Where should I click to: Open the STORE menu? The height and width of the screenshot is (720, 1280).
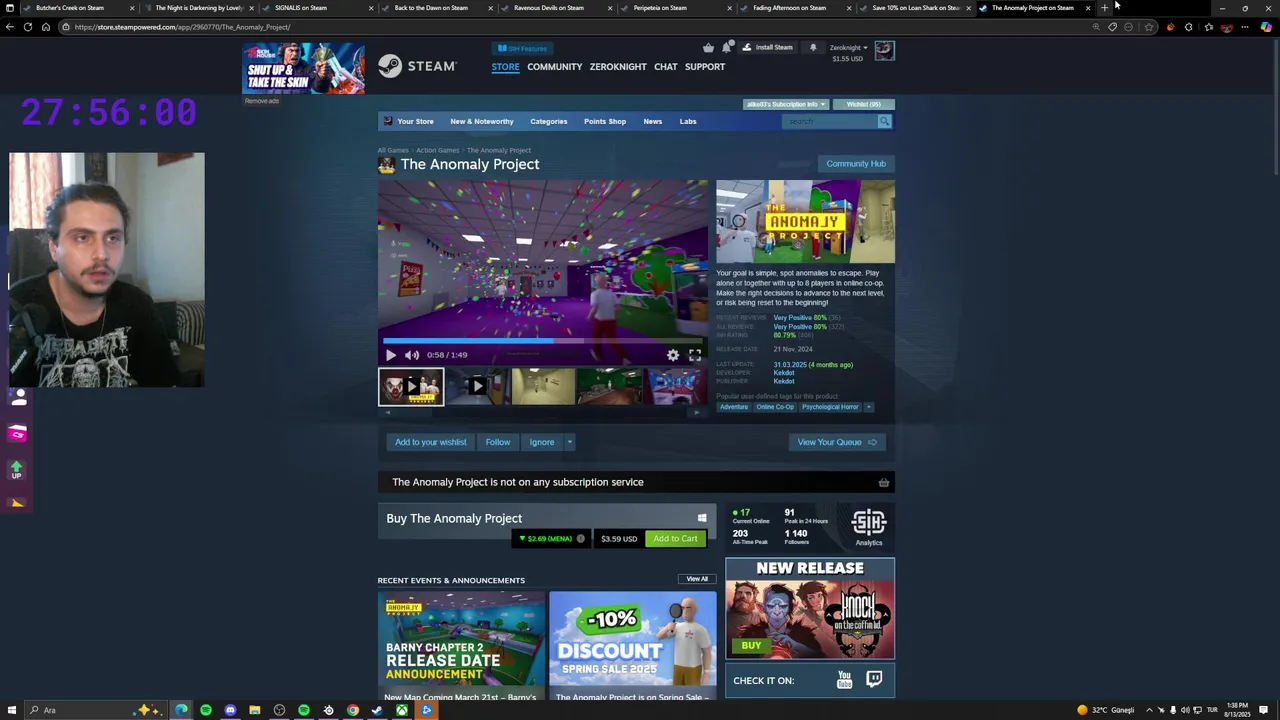pyautogui.click(x=505, y=67)
